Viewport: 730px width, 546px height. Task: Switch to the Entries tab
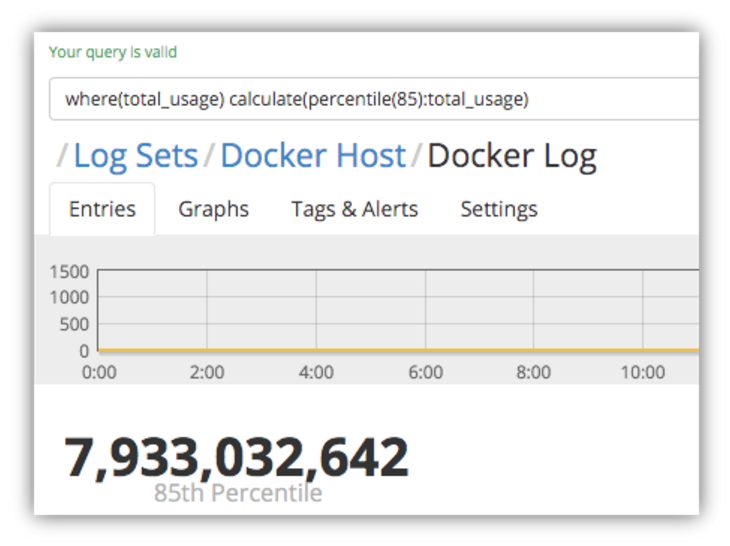[102, 209]
